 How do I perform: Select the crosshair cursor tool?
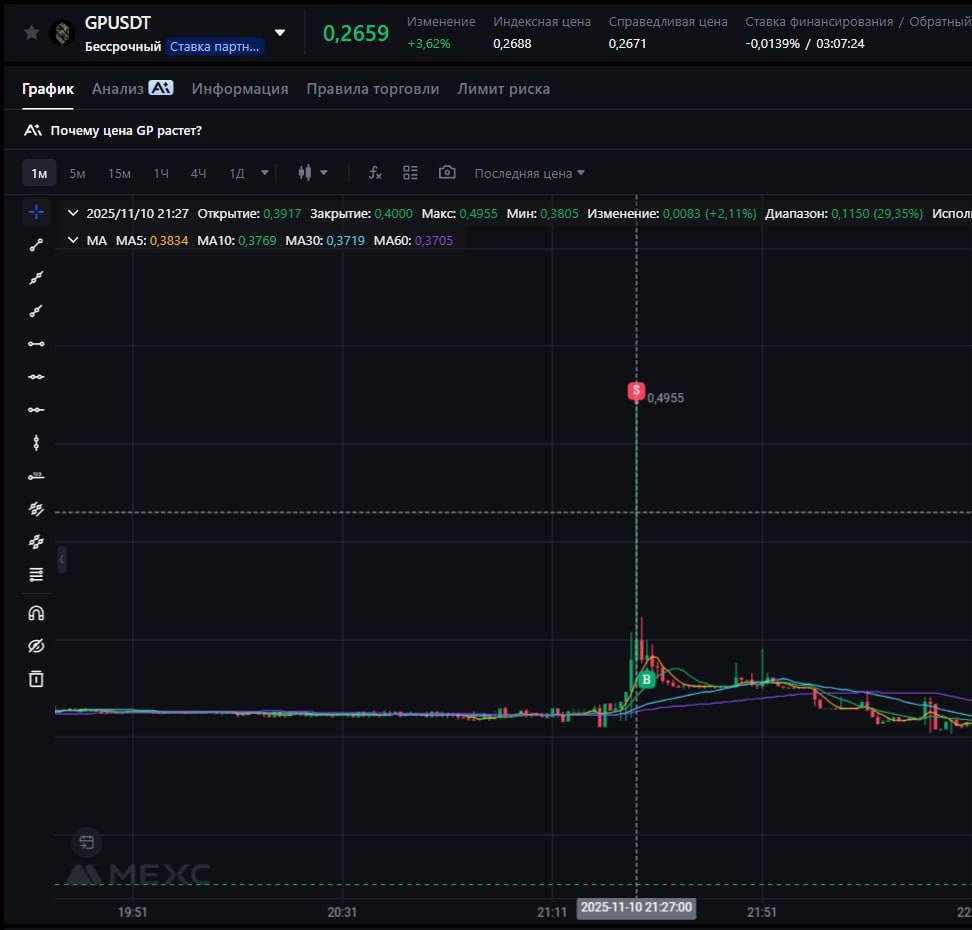point(36,212)
